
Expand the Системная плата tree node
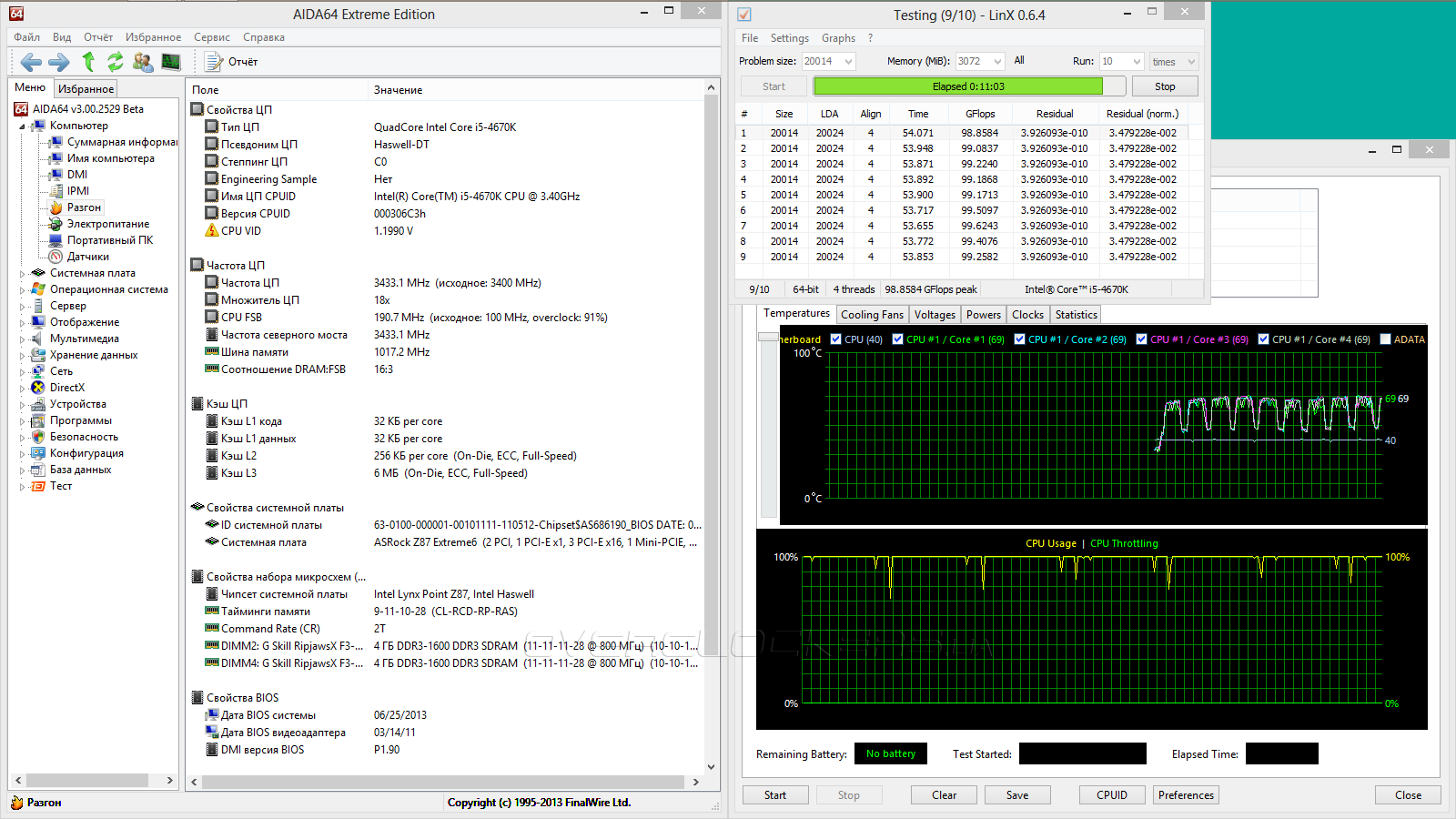click(22, 273)
